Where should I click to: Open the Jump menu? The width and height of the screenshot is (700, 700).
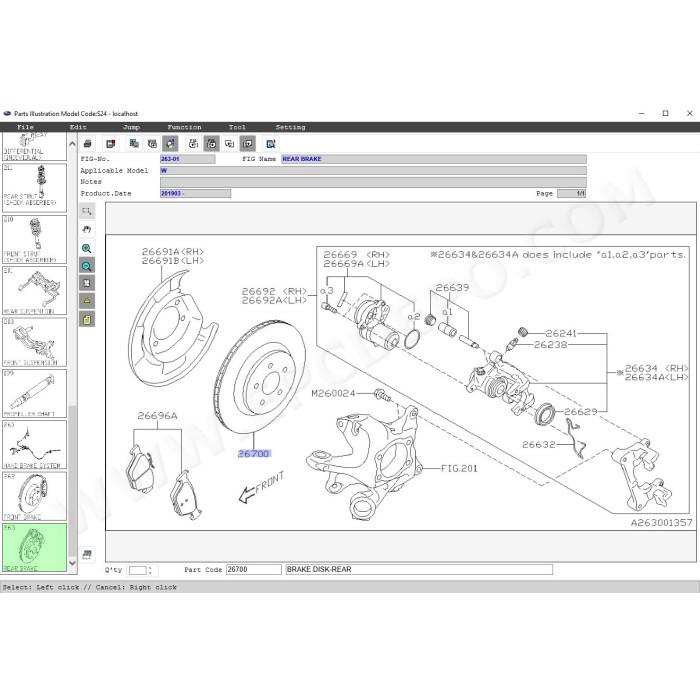point(131,127)
